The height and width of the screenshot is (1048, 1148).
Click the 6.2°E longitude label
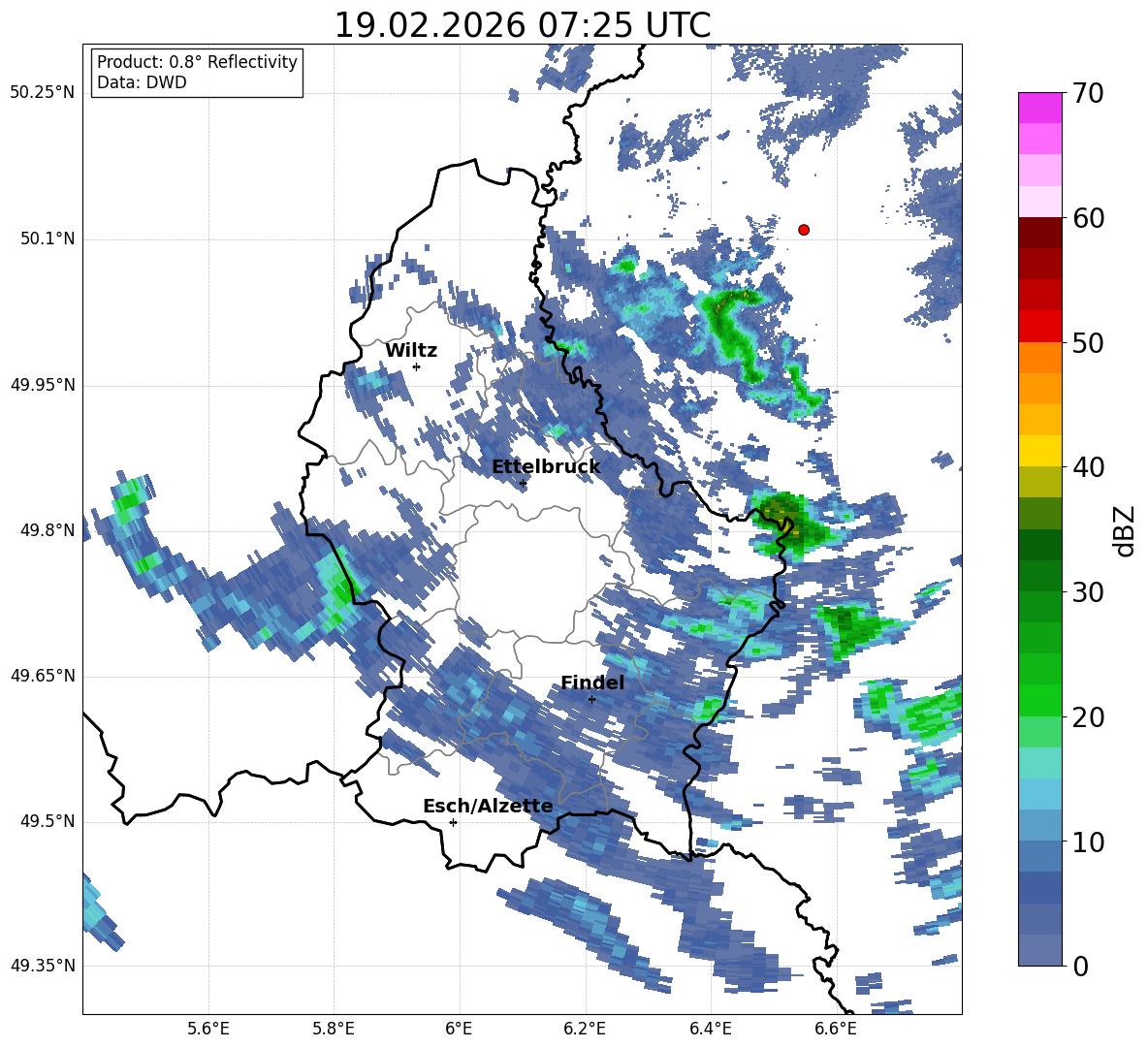point(585,1030)
